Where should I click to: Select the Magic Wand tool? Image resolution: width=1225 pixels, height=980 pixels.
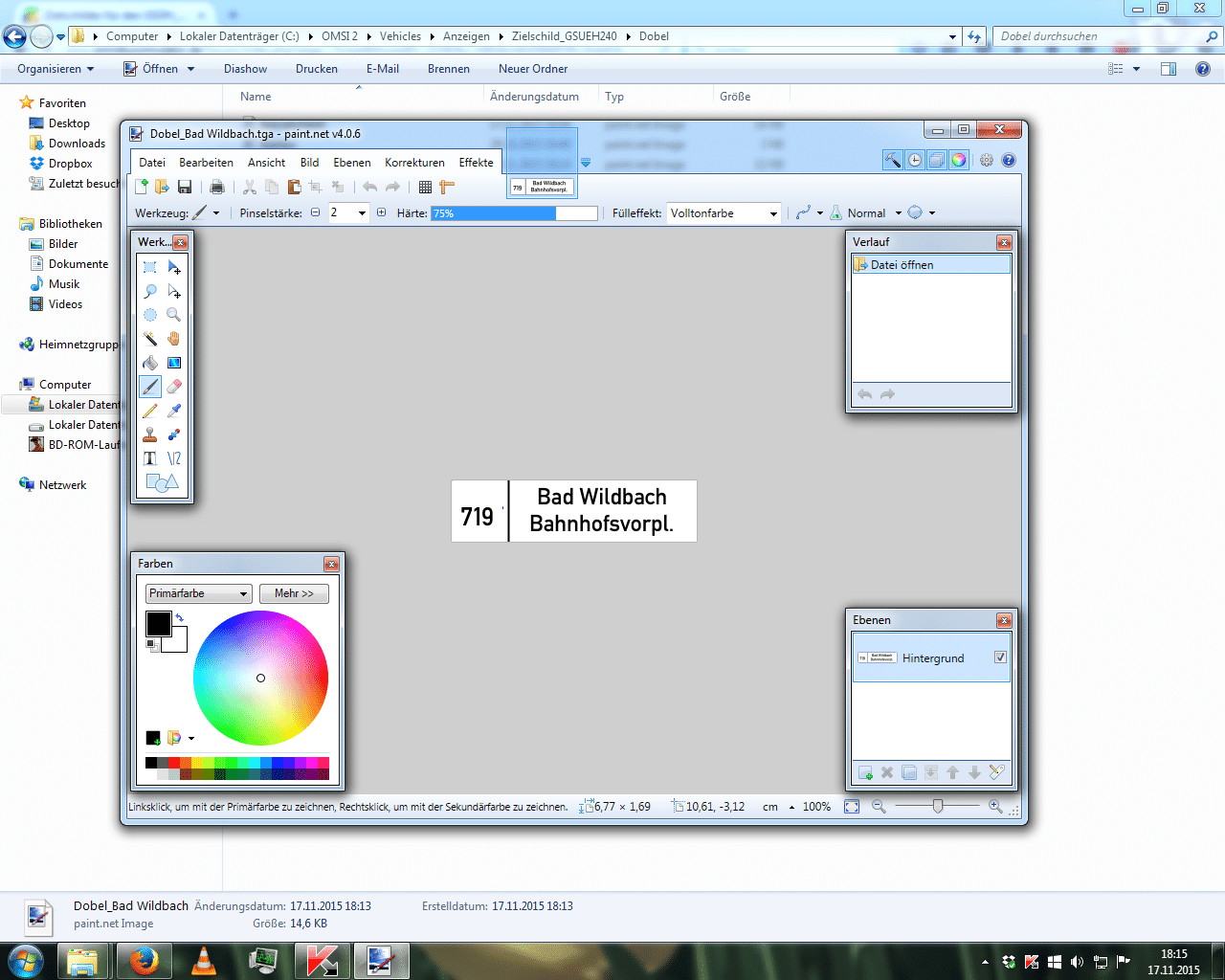150,339
